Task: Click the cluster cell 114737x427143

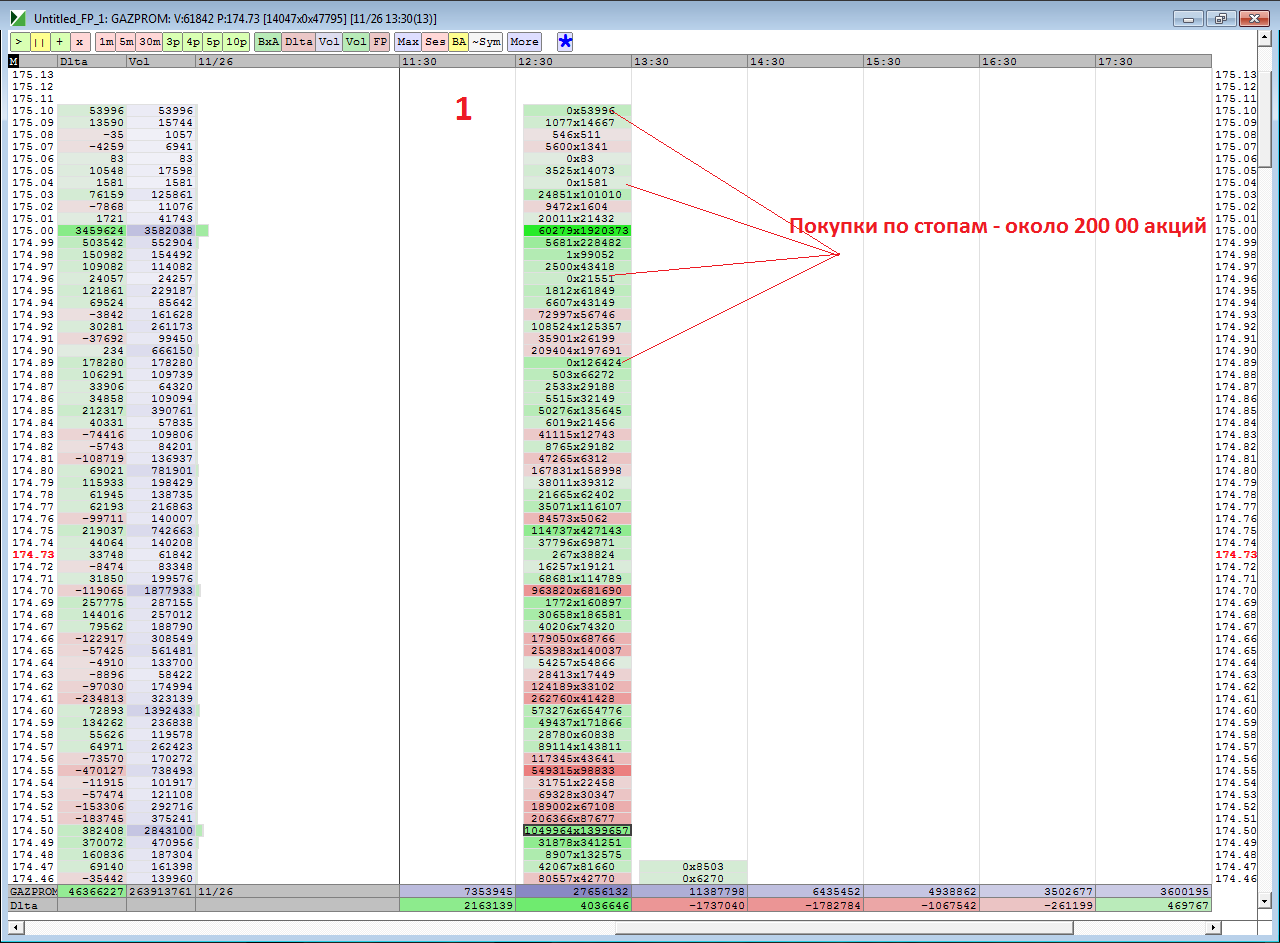Action: coord(577,531)
